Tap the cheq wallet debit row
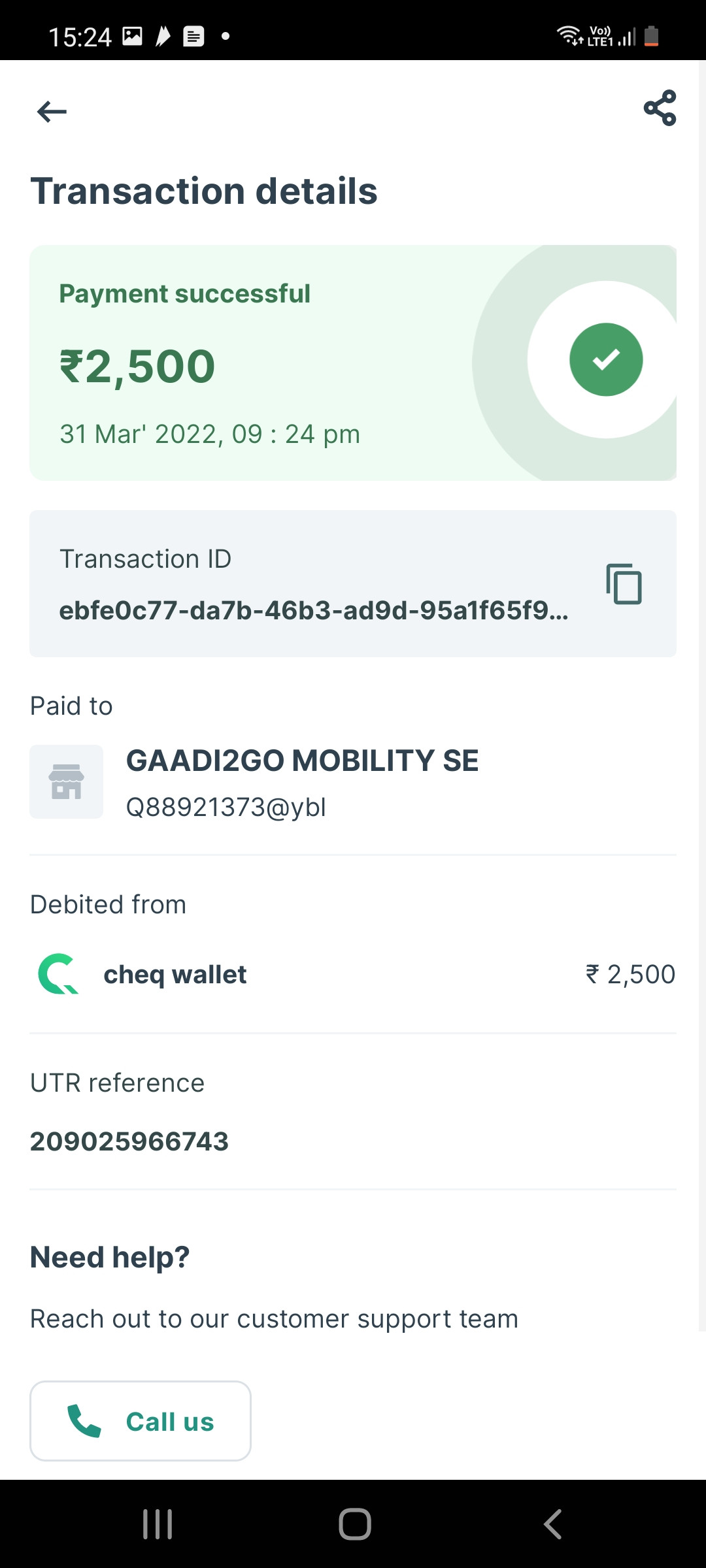Viewport: 706px width, 1568px height. [x=353, y=974]
